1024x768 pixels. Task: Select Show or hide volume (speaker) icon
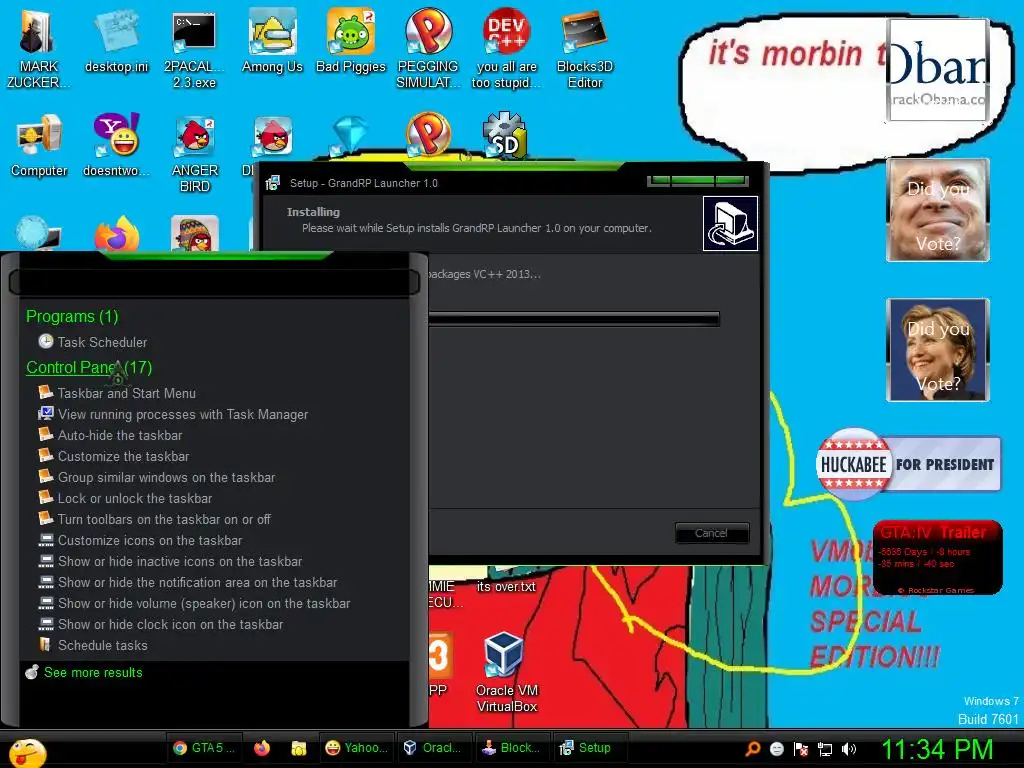[x=204, y=603]
